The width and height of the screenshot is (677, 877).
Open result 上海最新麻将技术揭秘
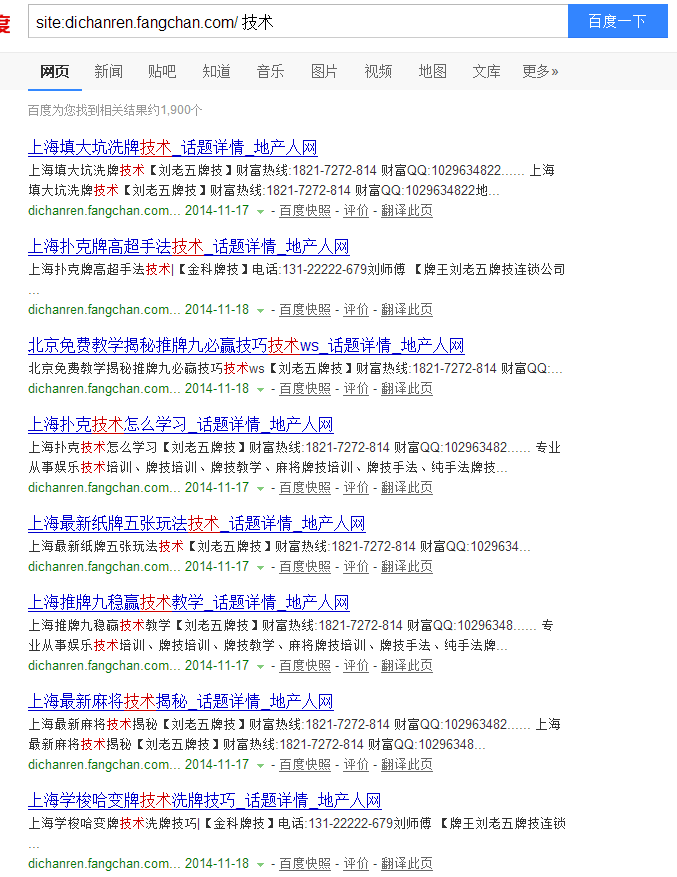click(x=181, y=701)
